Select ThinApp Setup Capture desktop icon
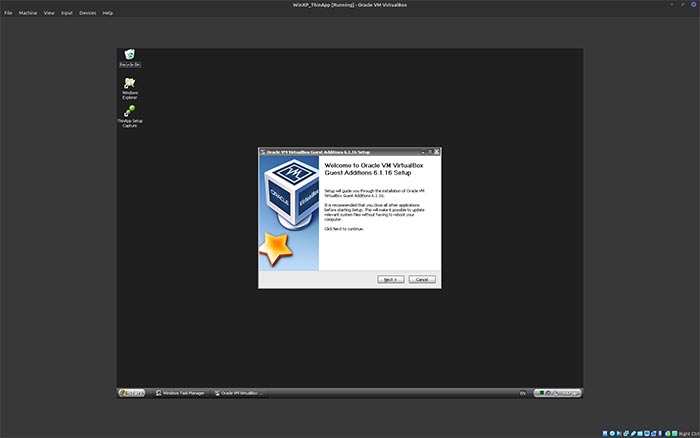Screen dimensions: 700x438 (130, 117)
